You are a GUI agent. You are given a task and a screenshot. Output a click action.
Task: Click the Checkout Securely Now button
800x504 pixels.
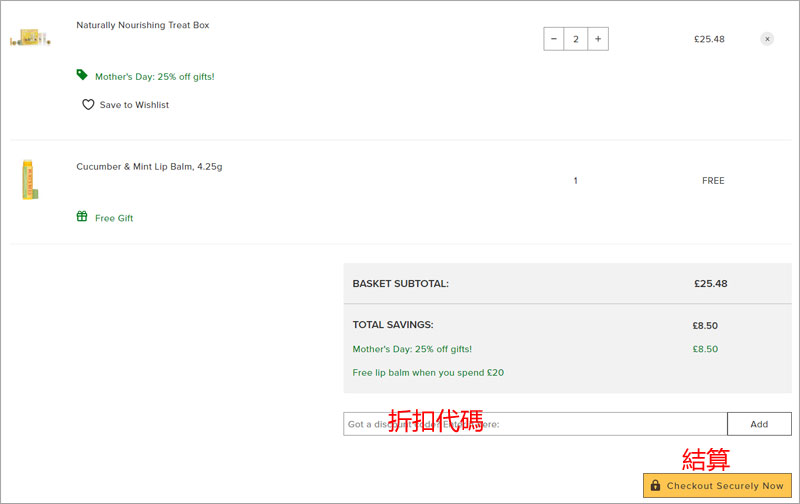coord(716,486)
